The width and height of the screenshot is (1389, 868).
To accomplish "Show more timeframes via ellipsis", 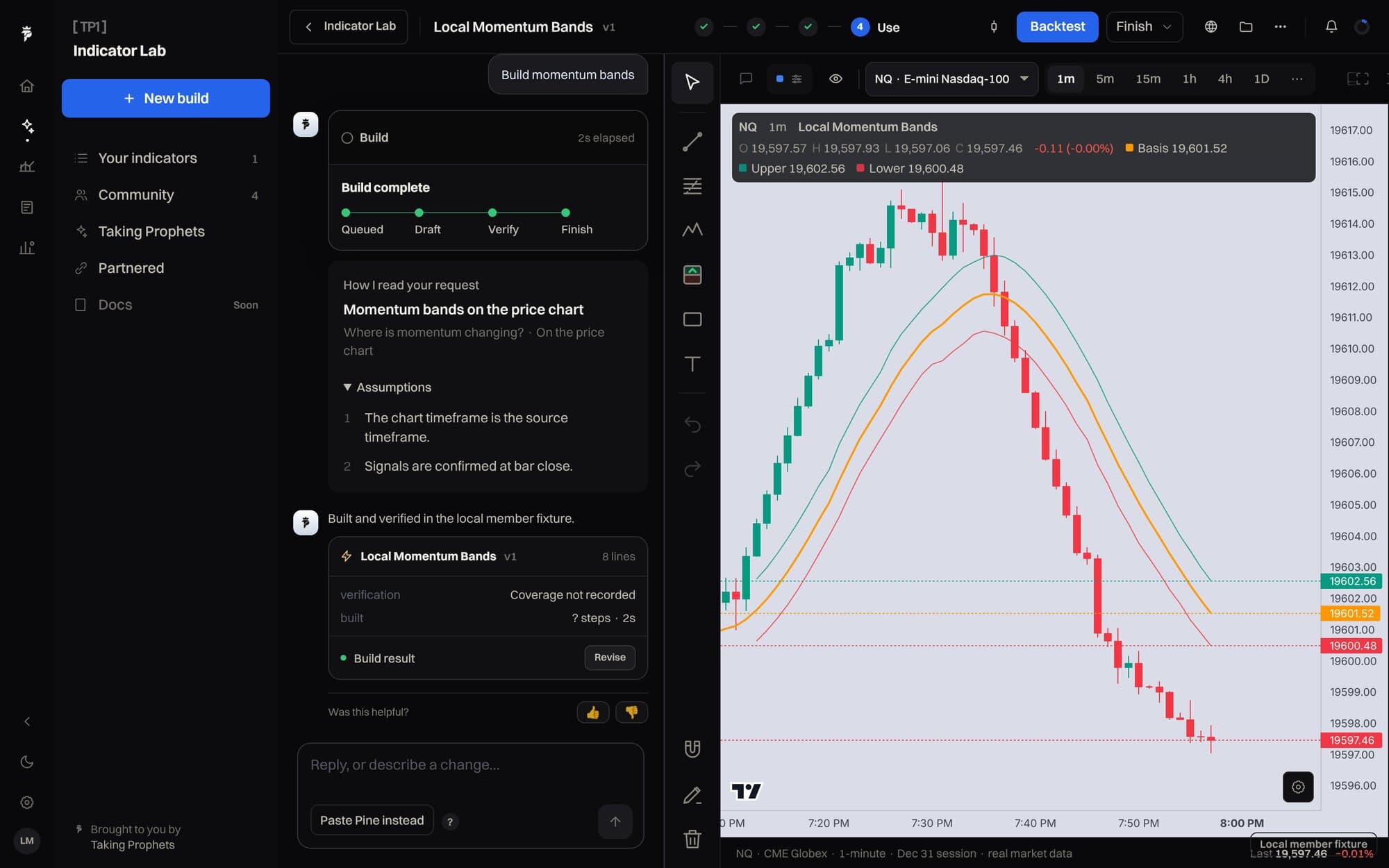I will 1297,78.
